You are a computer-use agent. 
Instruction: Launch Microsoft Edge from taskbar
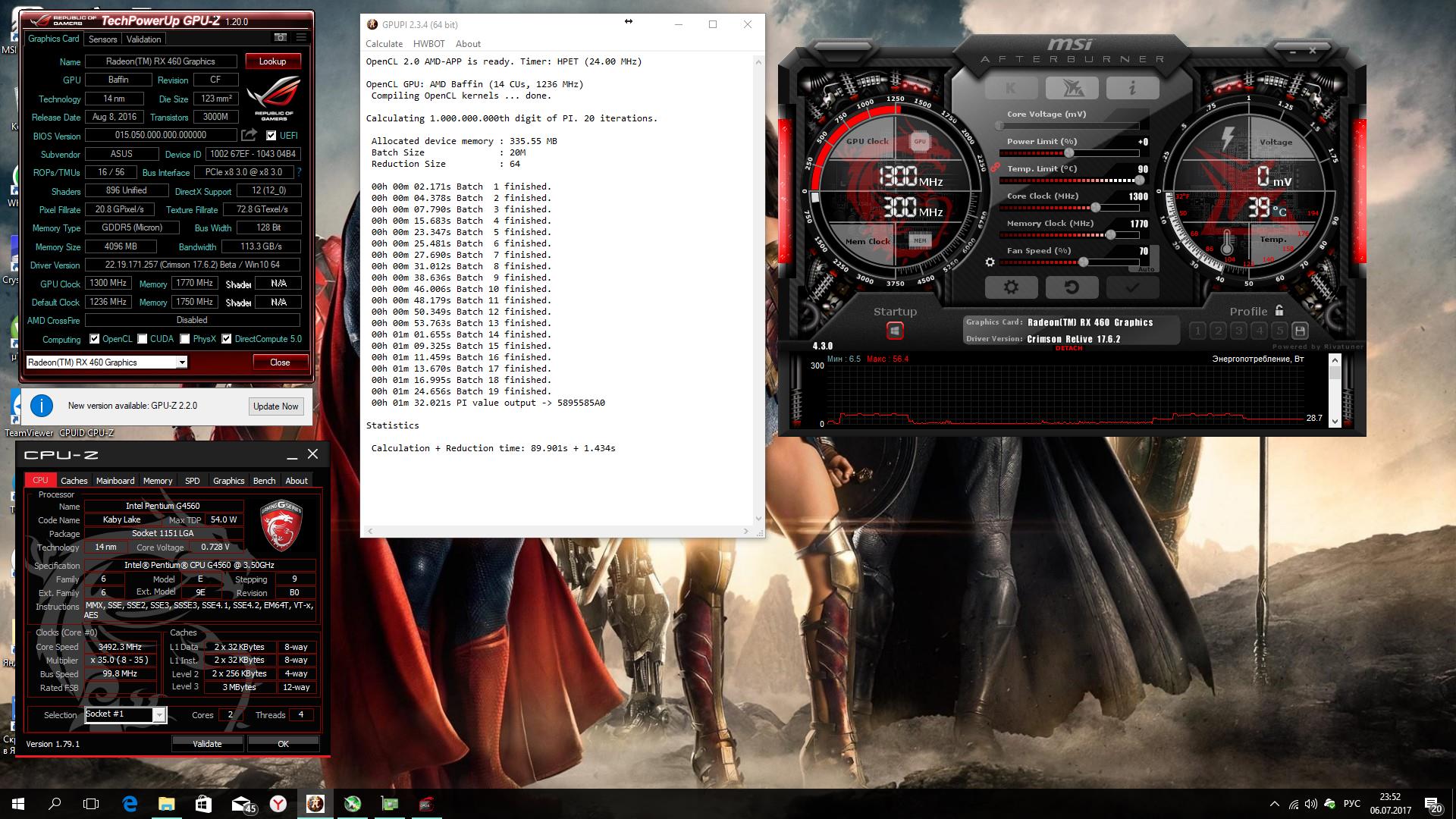(x=130, y=804)
